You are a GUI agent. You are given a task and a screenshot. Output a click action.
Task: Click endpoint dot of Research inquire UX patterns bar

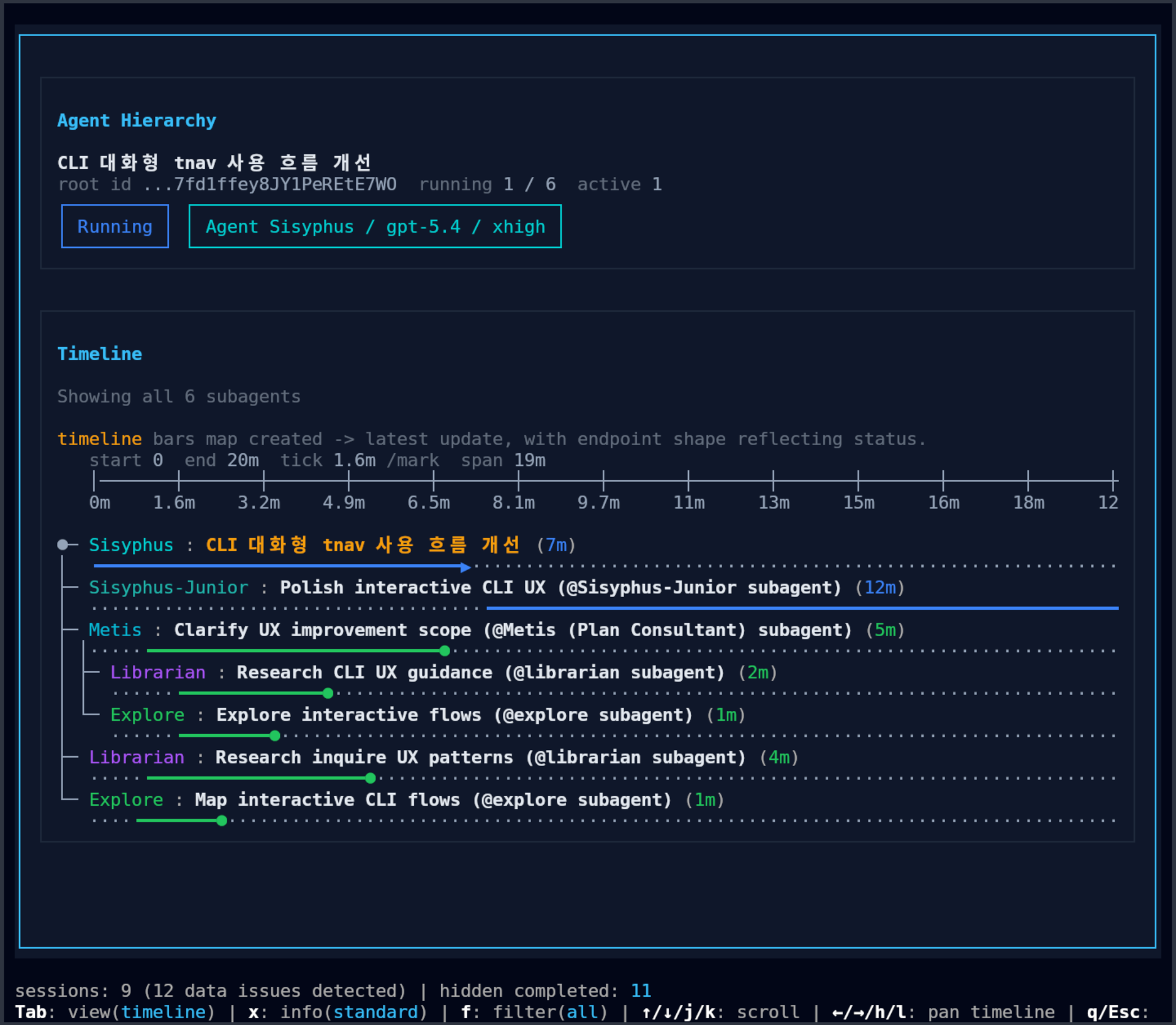pyautogui.click(x=371, y=778)
